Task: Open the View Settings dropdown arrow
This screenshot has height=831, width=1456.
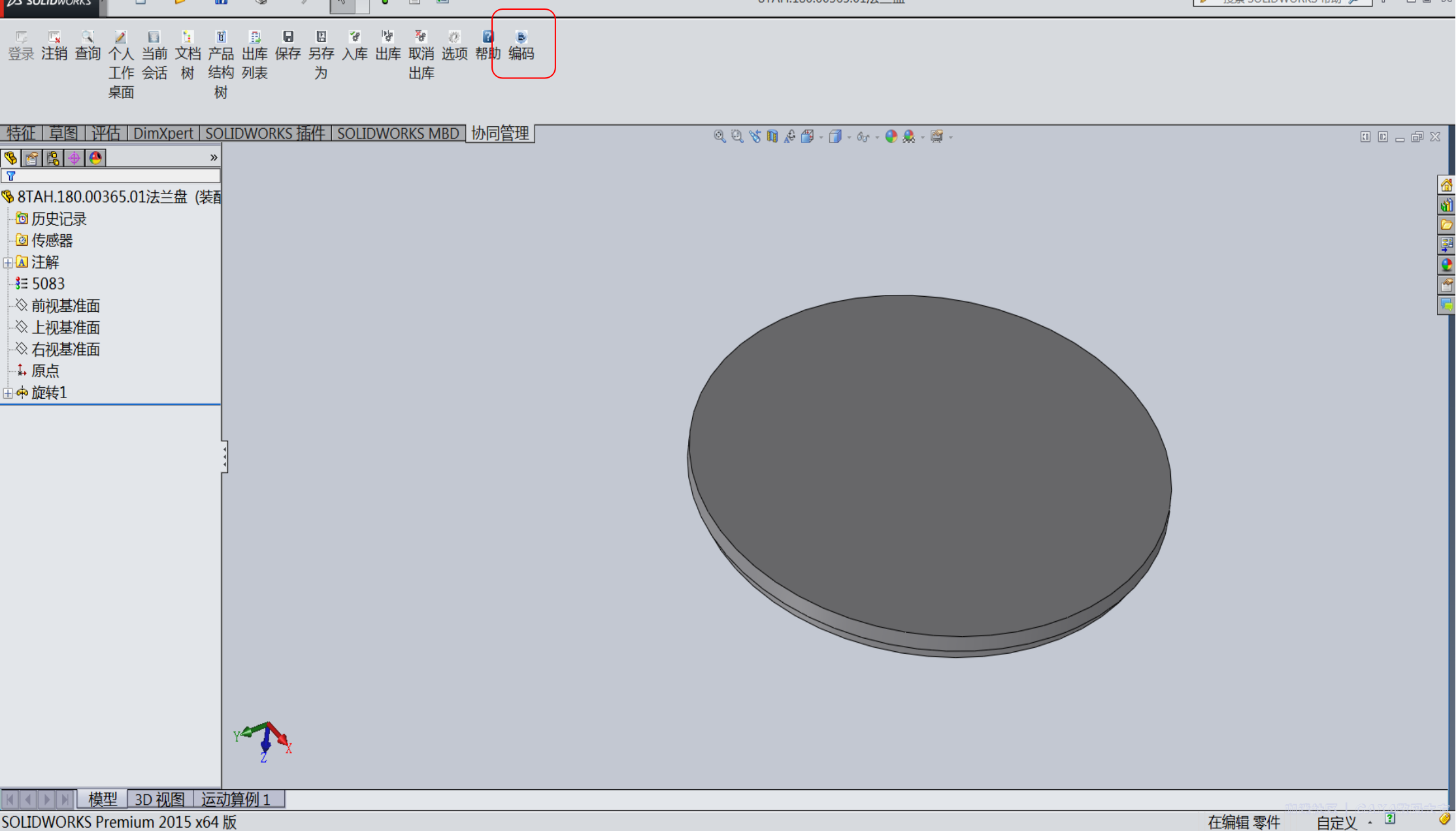Action: point(951,137)
